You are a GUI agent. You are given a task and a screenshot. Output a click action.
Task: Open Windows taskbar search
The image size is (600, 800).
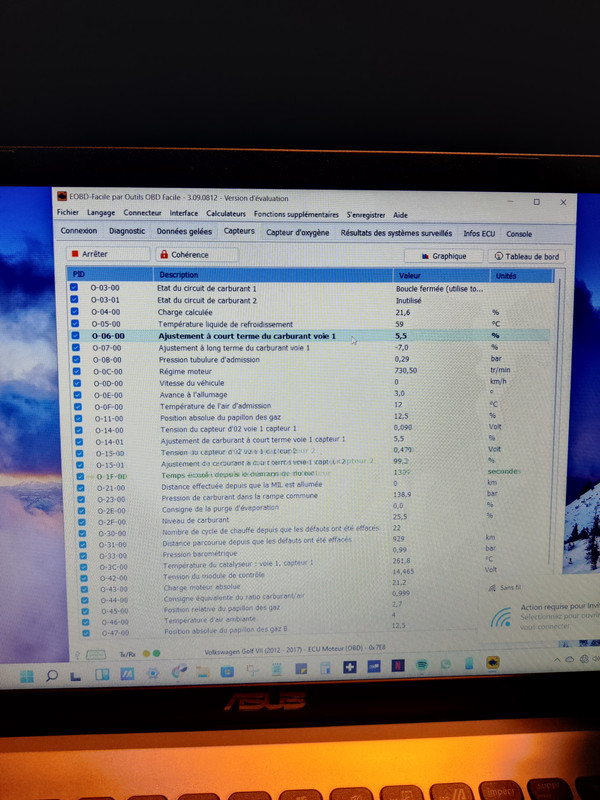(52, 676)
